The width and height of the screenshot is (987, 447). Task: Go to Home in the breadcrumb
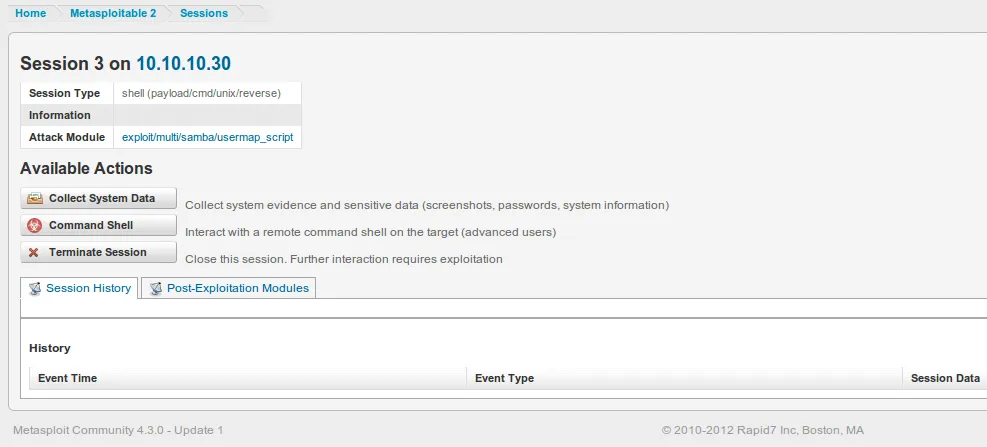click(31, 13)
